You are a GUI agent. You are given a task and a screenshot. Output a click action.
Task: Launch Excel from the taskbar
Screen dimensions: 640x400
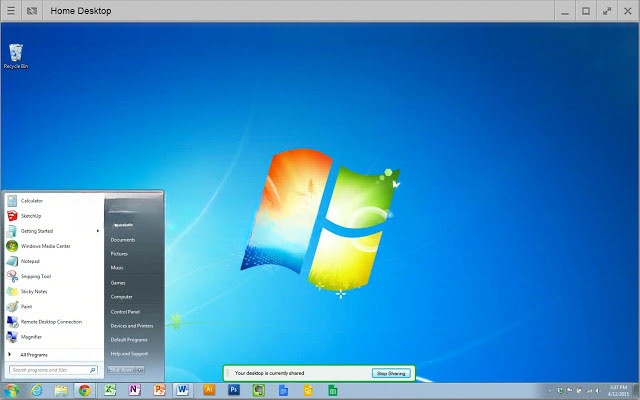click(110, 390)
